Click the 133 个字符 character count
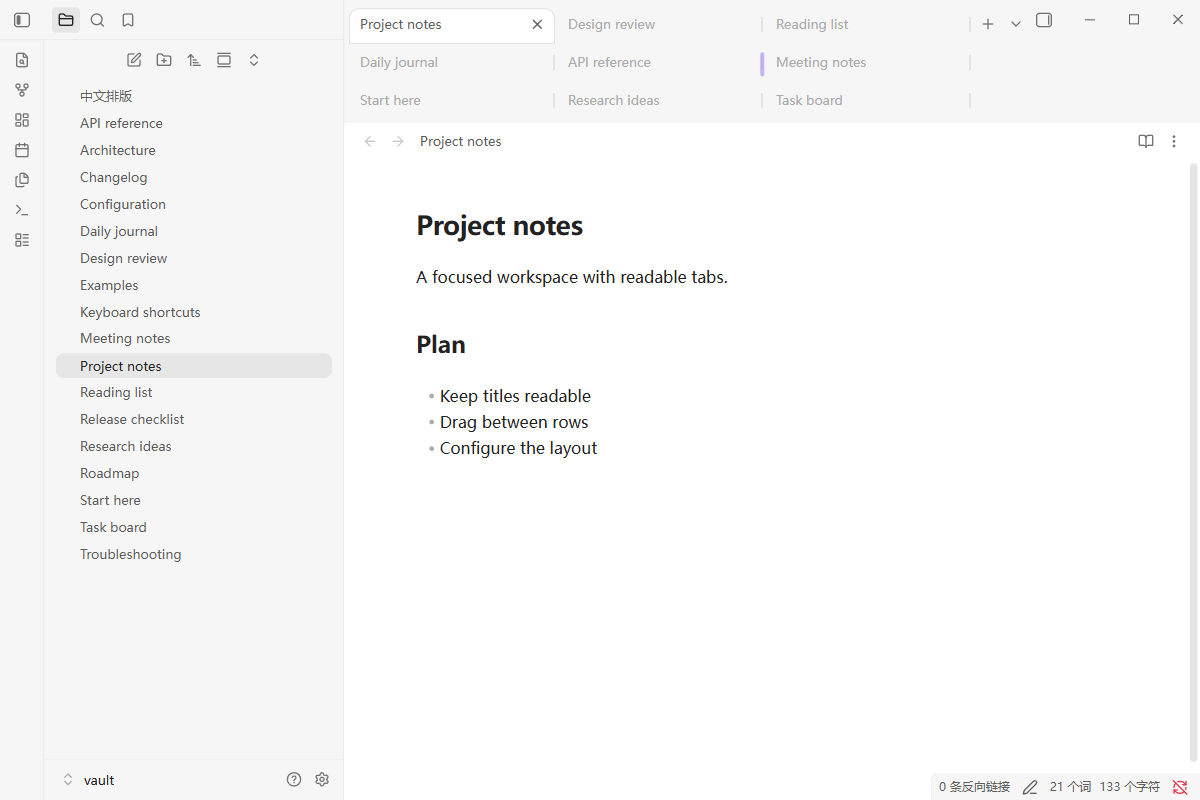This screenshot has height=800, width=1200. click(x=1130, y=787)
